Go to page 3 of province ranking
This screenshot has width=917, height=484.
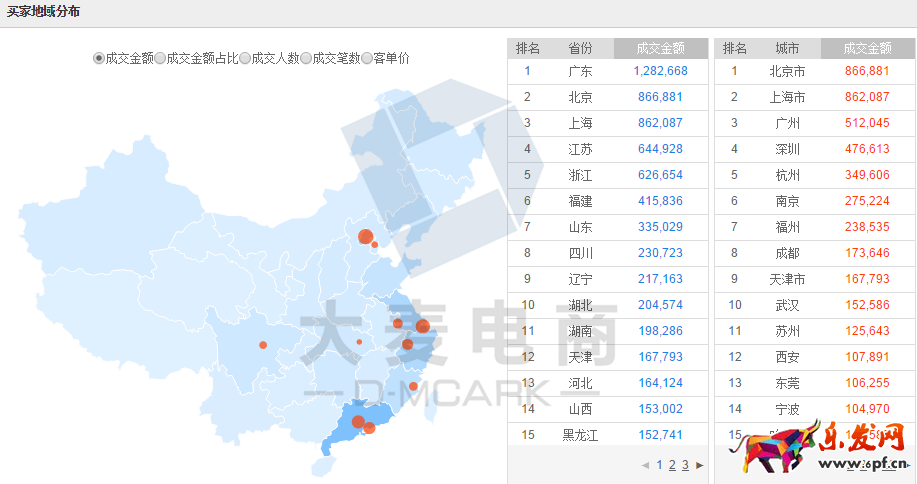(685, 465)
